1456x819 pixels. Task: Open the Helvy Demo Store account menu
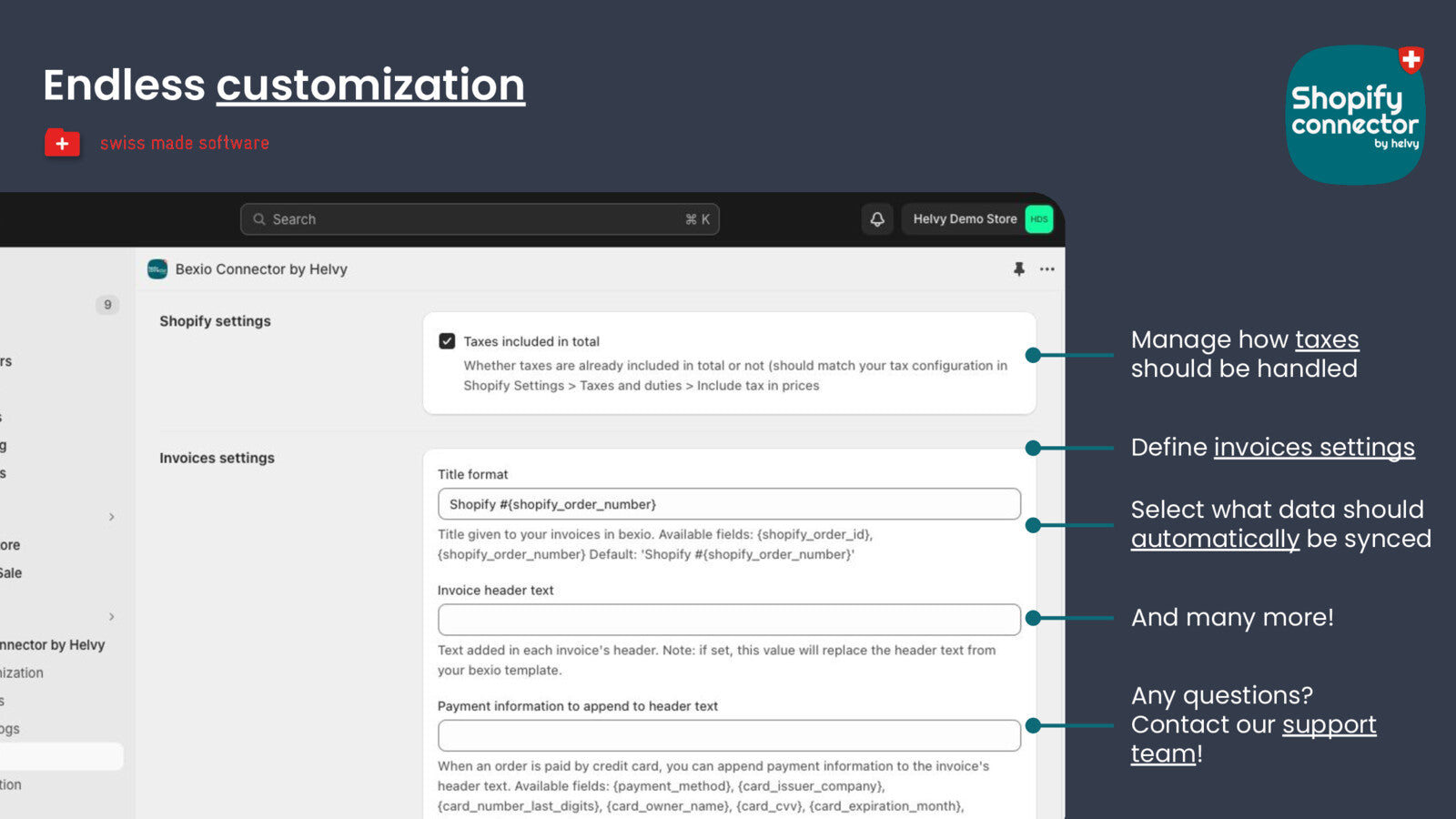click(x=977, y=219)
